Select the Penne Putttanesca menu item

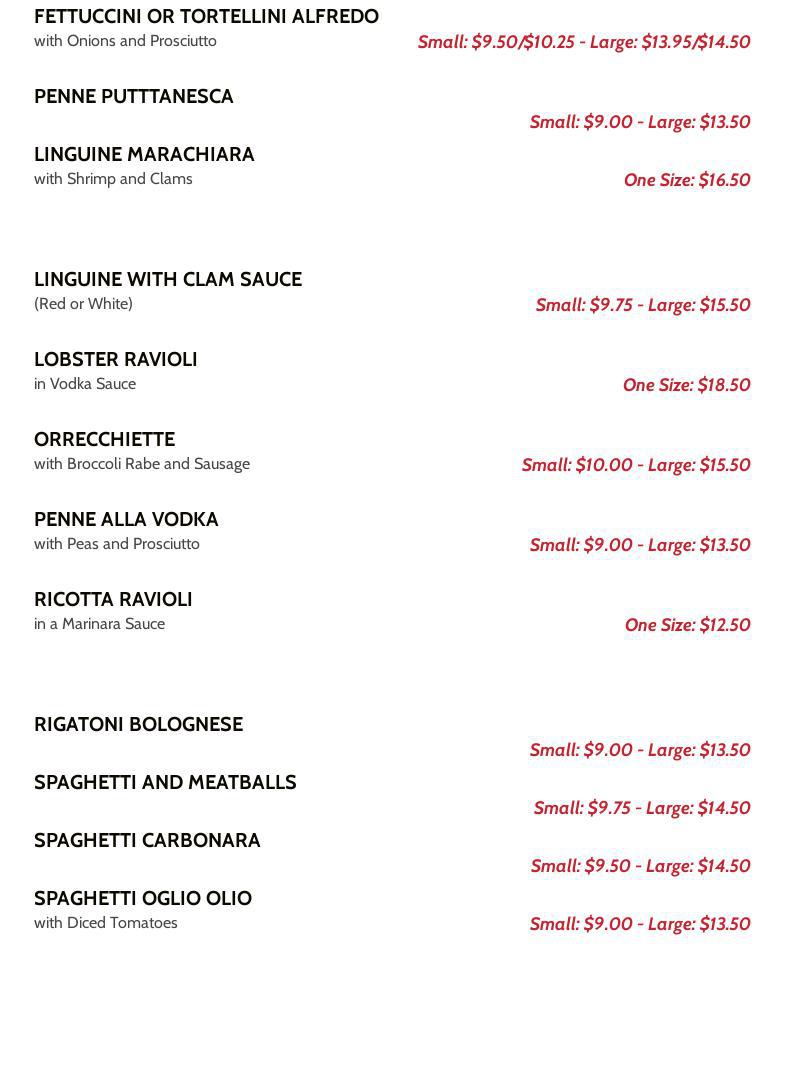[x=133, y=97]
